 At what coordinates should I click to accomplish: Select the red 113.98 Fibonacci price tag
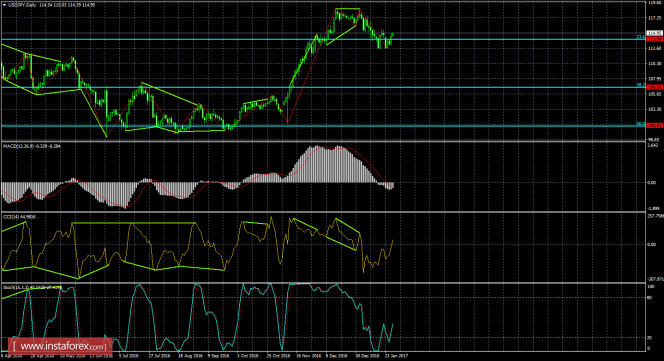click(x=654, y=39)
